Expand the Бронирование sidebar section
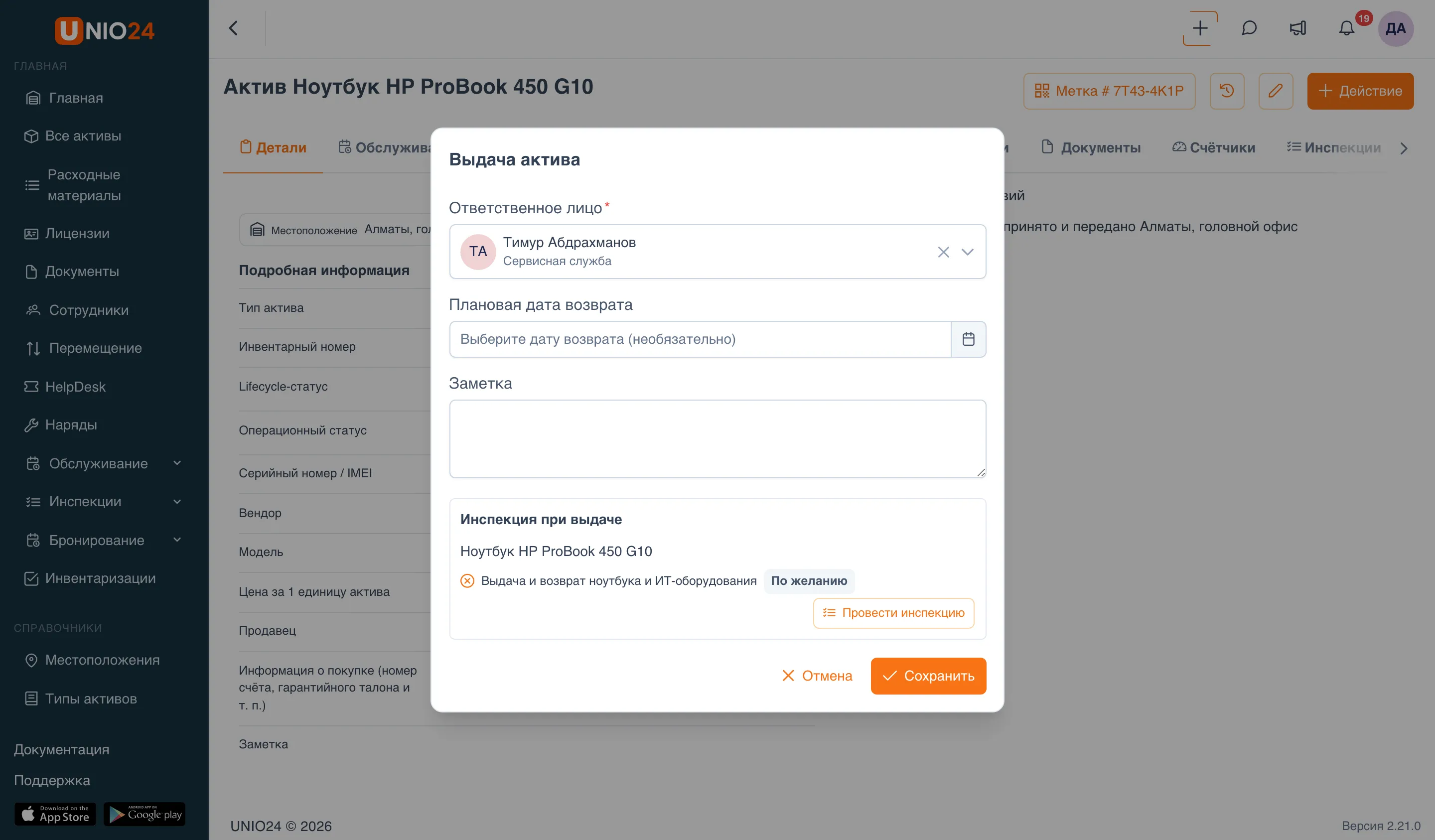The height and width of the screenshot is (840, 1435). click(x=104, y=540)
